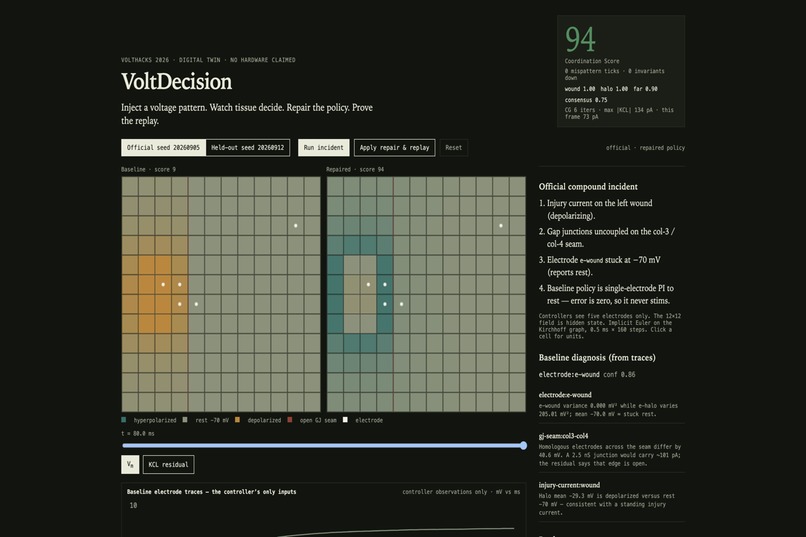
Task: Click 'wound 1.00 halo 1.00 far 0.90' line
Action: click(x=611, y=89)
